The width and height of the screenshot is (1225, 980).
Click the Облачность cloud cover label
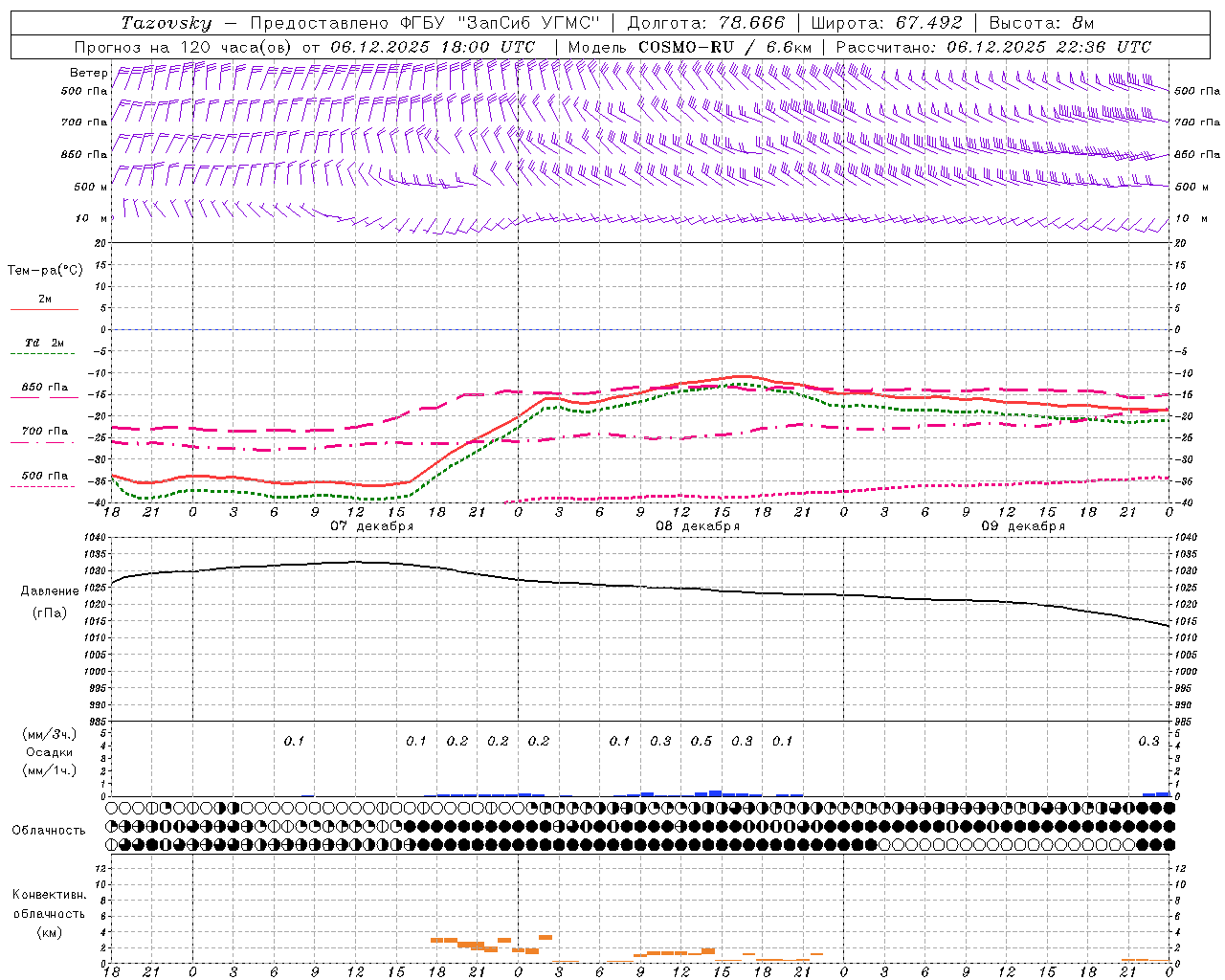(x=49, y=831)
